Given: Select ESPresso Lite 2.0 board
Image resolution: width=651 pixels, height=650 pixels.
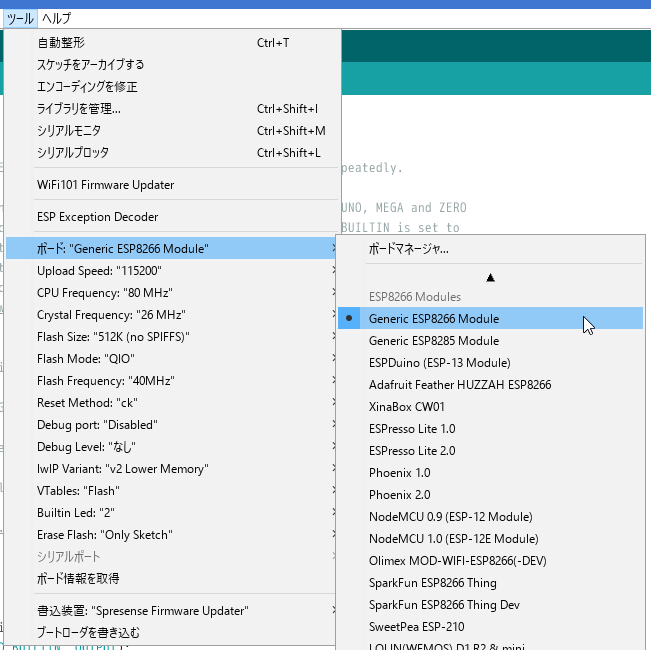Looking at the screenshot, I should (x=490, y=450).
